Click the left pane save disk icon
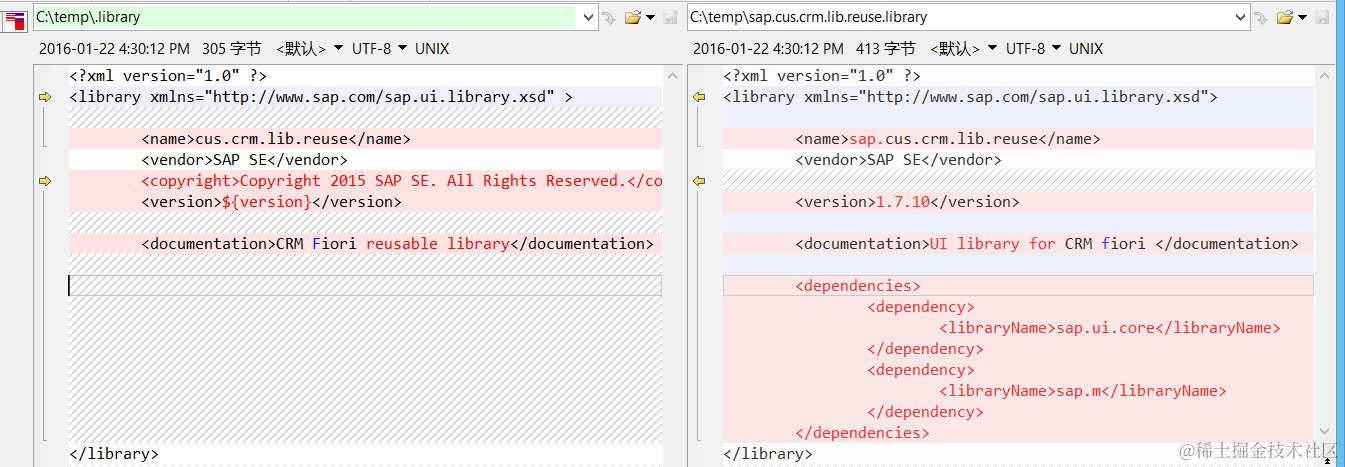Image resolution: width=1345 pixels, height=467 pixels. pyautogui.click(x=669, y=17)
